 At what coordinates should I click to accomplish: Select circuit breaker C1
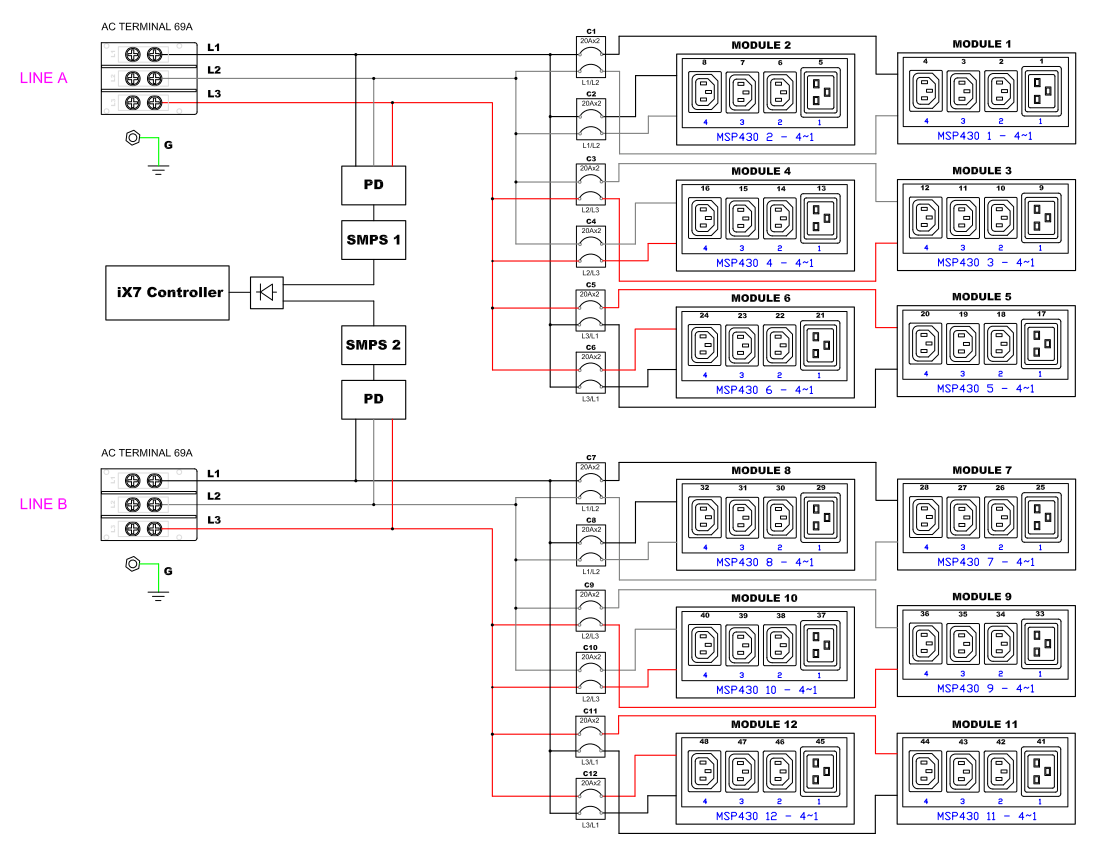pos(591,57)
